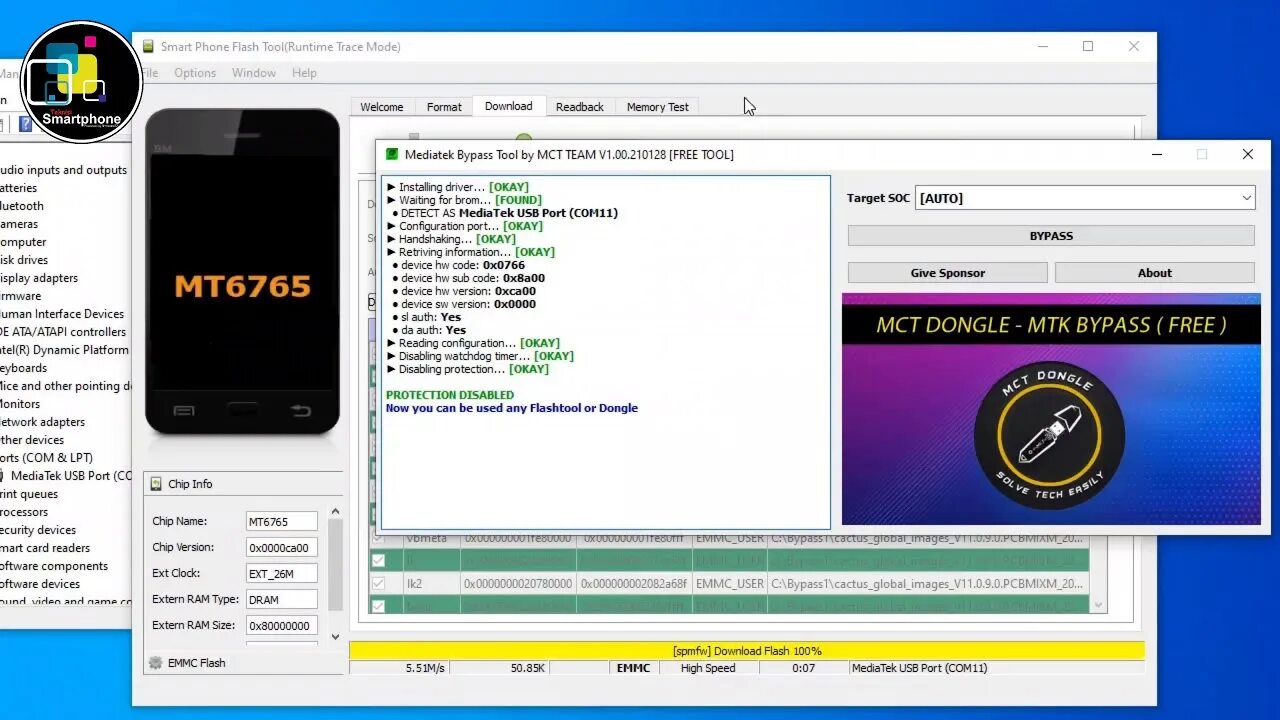Click the Ext Clock field EXT_26M

click(x=282, y=573)
